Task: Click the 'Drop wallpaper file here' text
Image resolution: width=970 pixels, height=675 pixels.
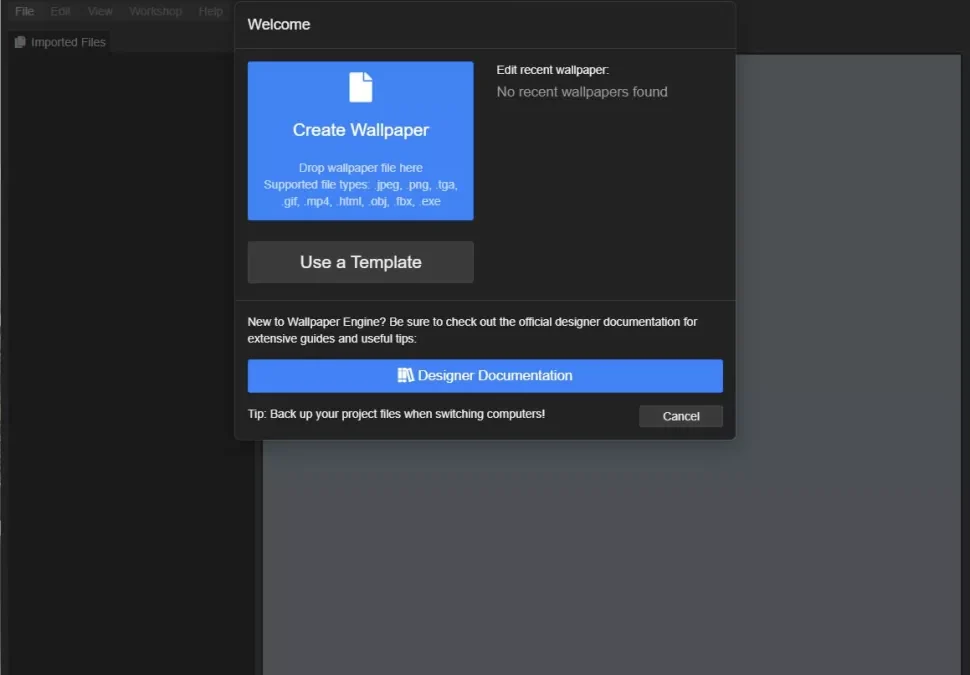Action: click(x=360, y=168)
